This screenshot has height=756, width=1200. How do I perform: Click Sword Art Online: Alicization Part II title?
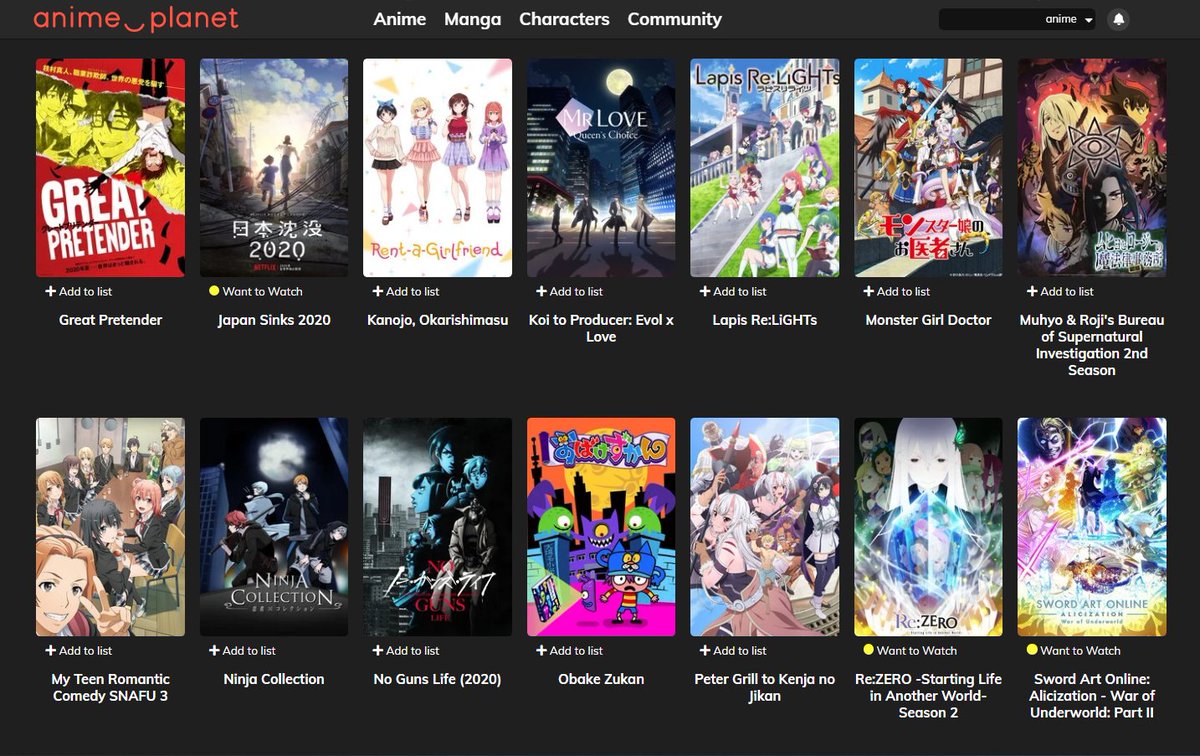click(1092, 695)
